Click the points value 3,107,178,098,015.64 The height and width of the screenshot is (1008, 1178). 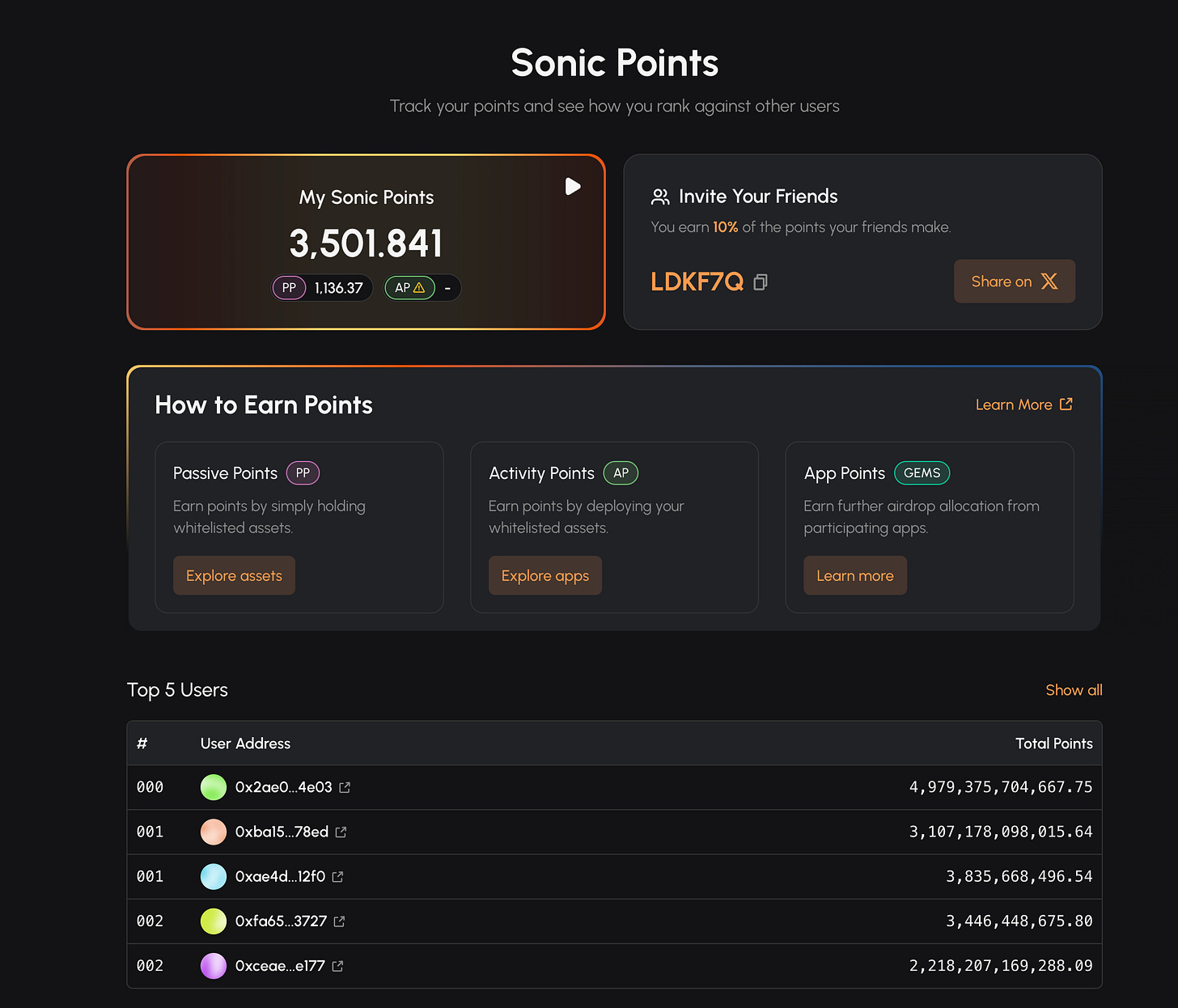(1001, 832)
